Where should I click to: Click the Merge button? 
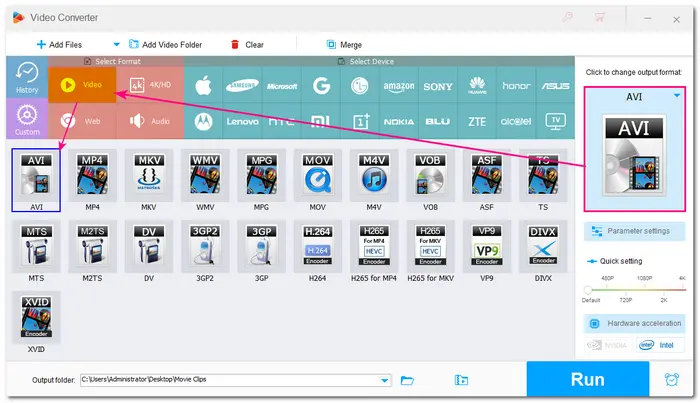coord(344,45)
